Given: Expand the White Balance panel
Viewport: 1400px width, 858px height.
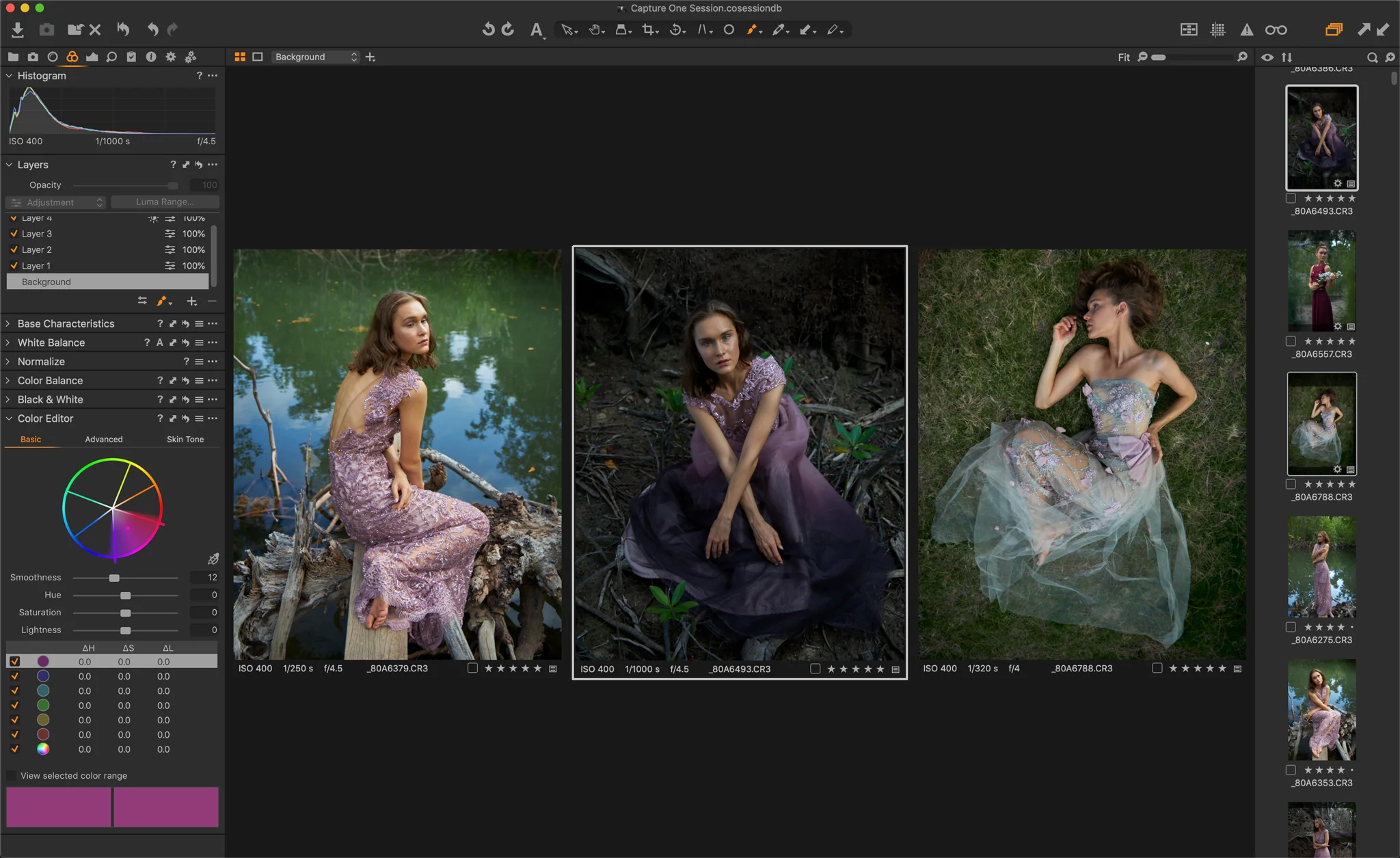Looking at the screenshot, I should coord(9,343).
